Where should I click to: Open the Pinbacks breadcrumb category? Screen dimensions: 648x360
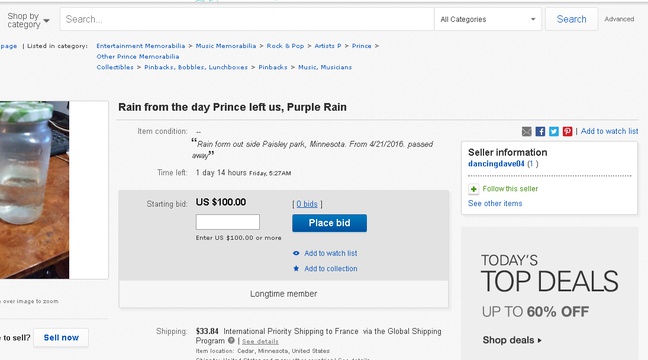[x=273, y=67]
